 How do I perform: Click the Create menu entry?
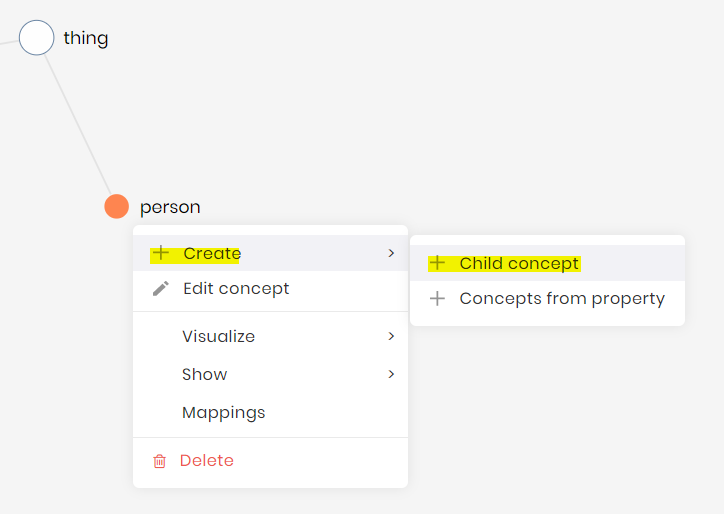[212, 253]
